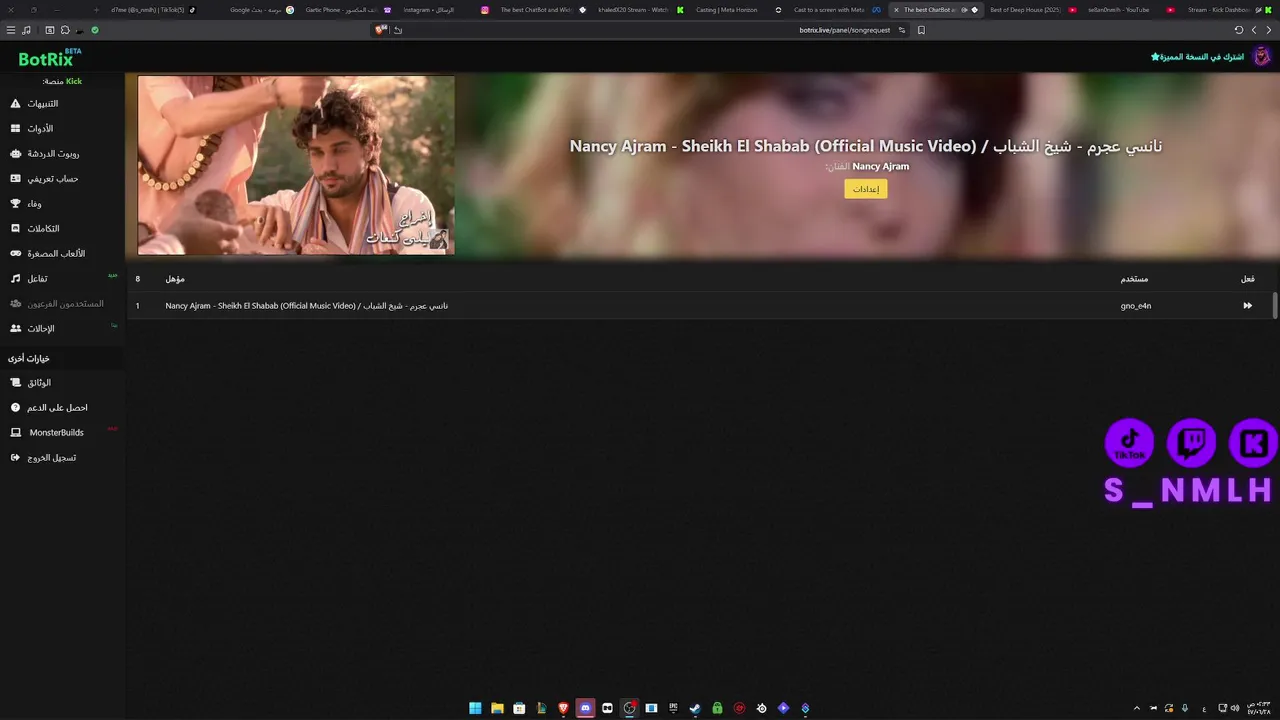Open new tab with plus button
Screen dimensions: 1280x720
click(x=97, y=10)
